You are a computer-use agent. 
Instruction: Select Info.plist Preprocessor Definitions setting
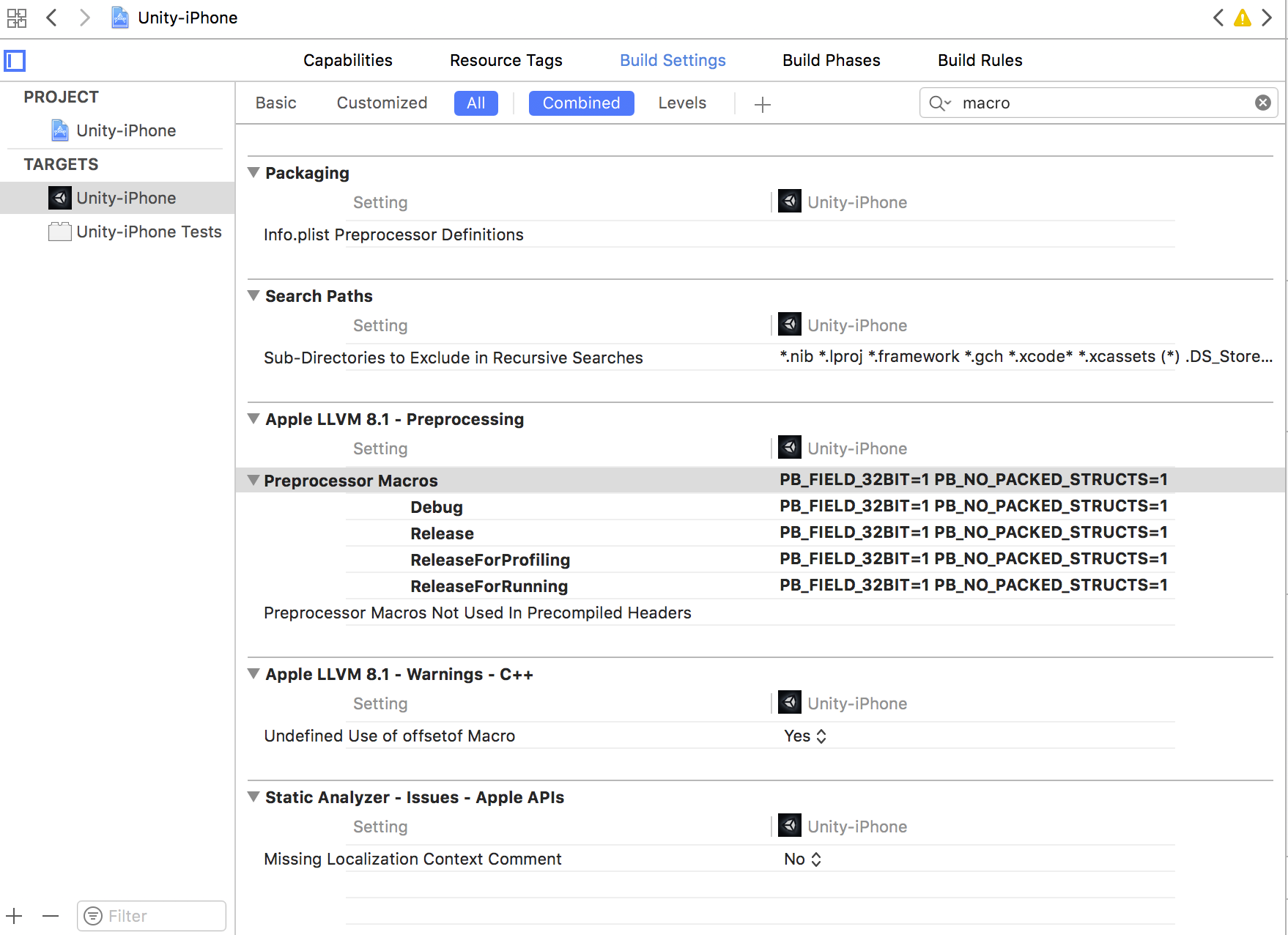(393, 234)
